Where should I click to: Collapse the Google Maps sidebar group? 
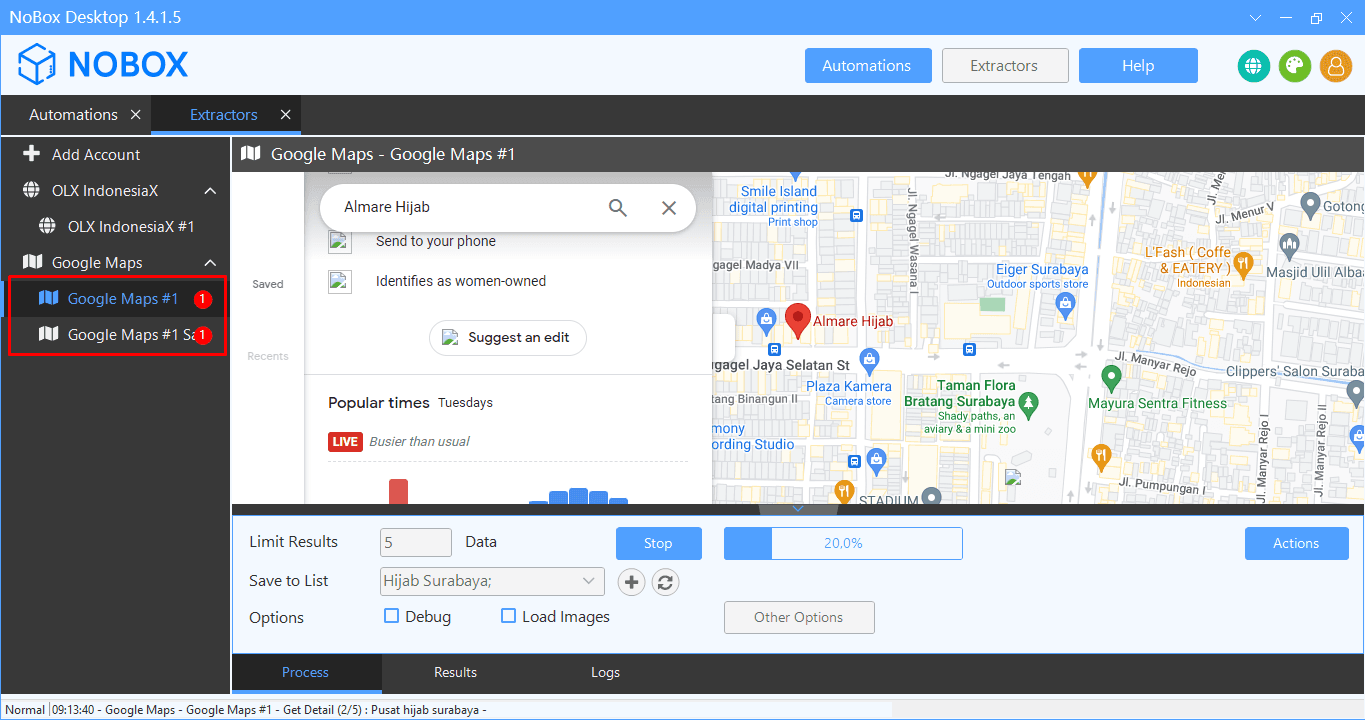pyautogui.click(x=210, y=263)
